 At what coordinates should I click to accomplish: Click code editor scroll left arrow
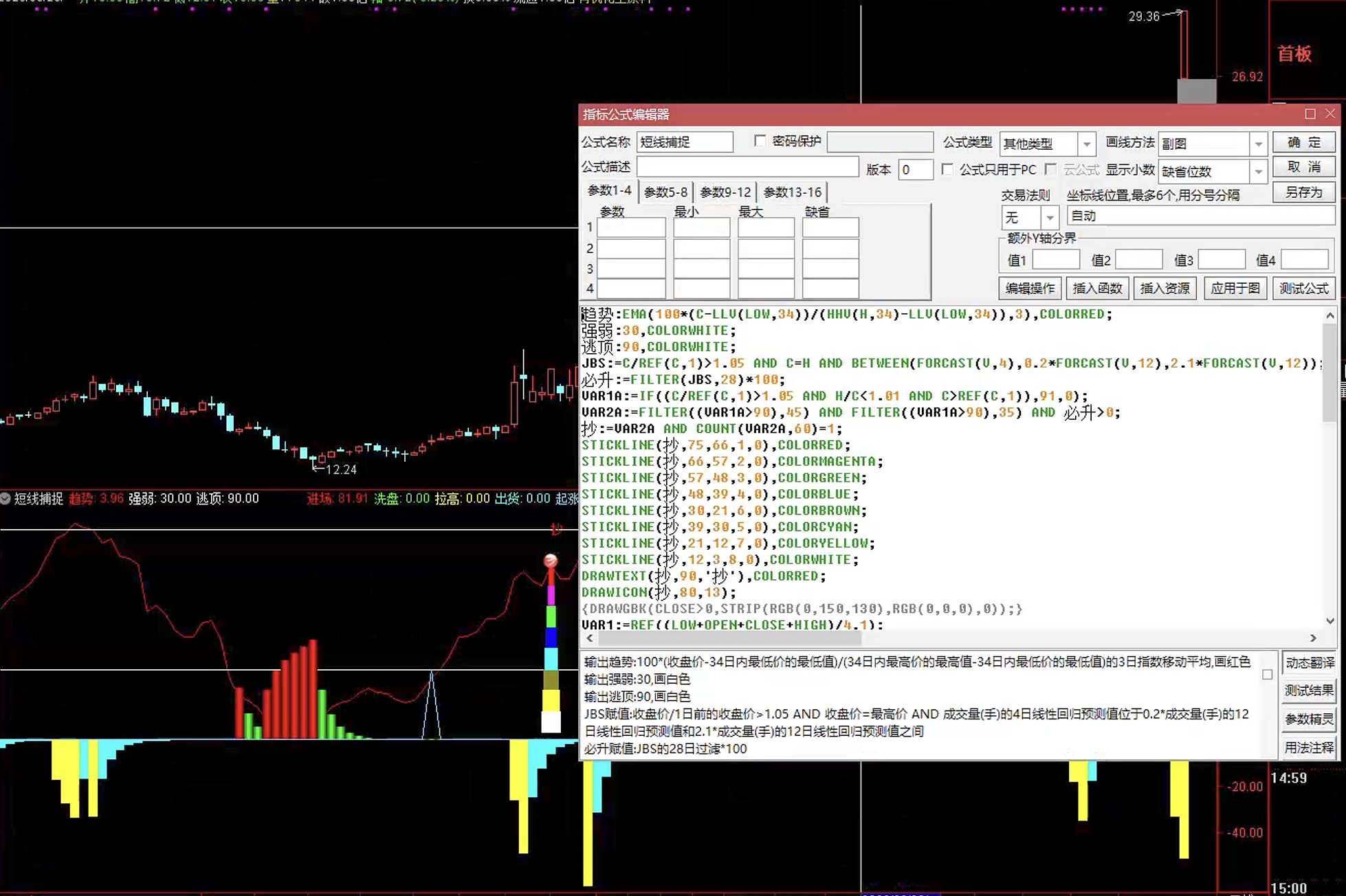coord(590,638)
